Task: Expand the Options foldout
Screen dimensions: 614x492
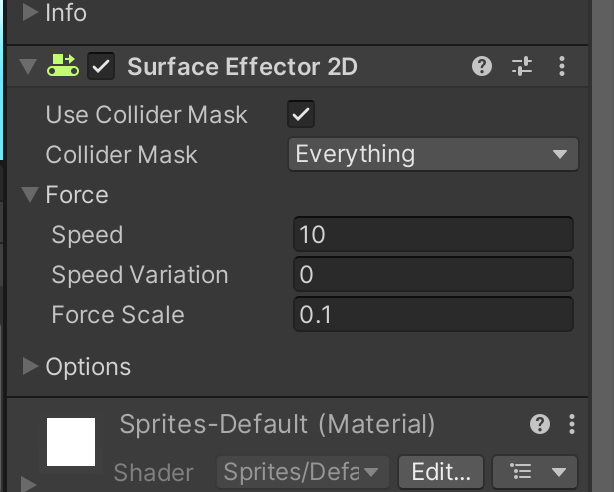Action: pos(30,367)
